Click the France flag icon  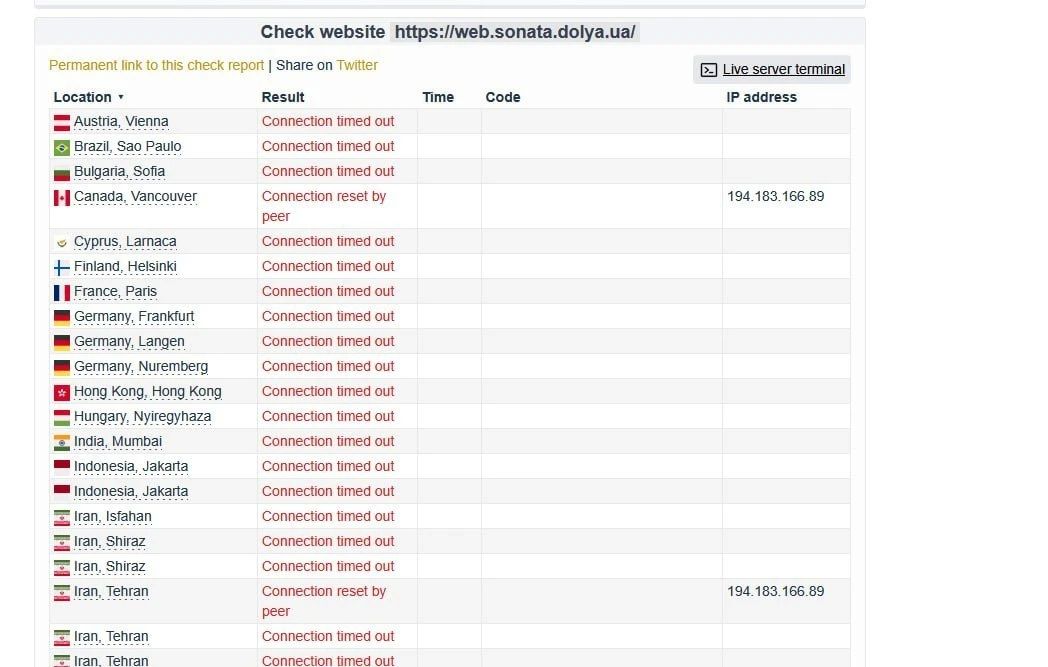[x=61, y=293]
